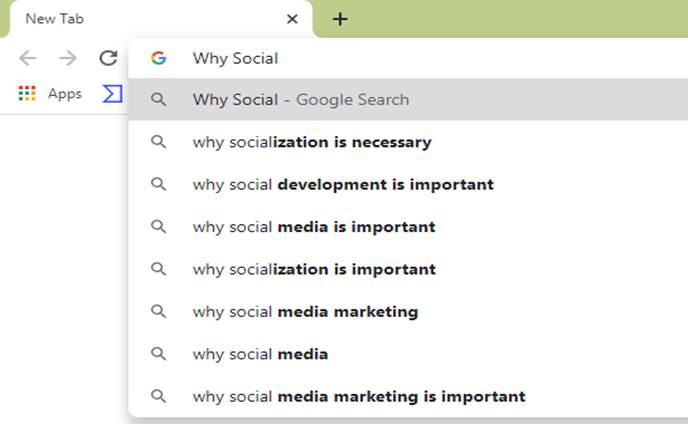Screen dimensions: 688x424
Task: Select "why socialization is necessary" suggestion
Action: click(408, 142)
